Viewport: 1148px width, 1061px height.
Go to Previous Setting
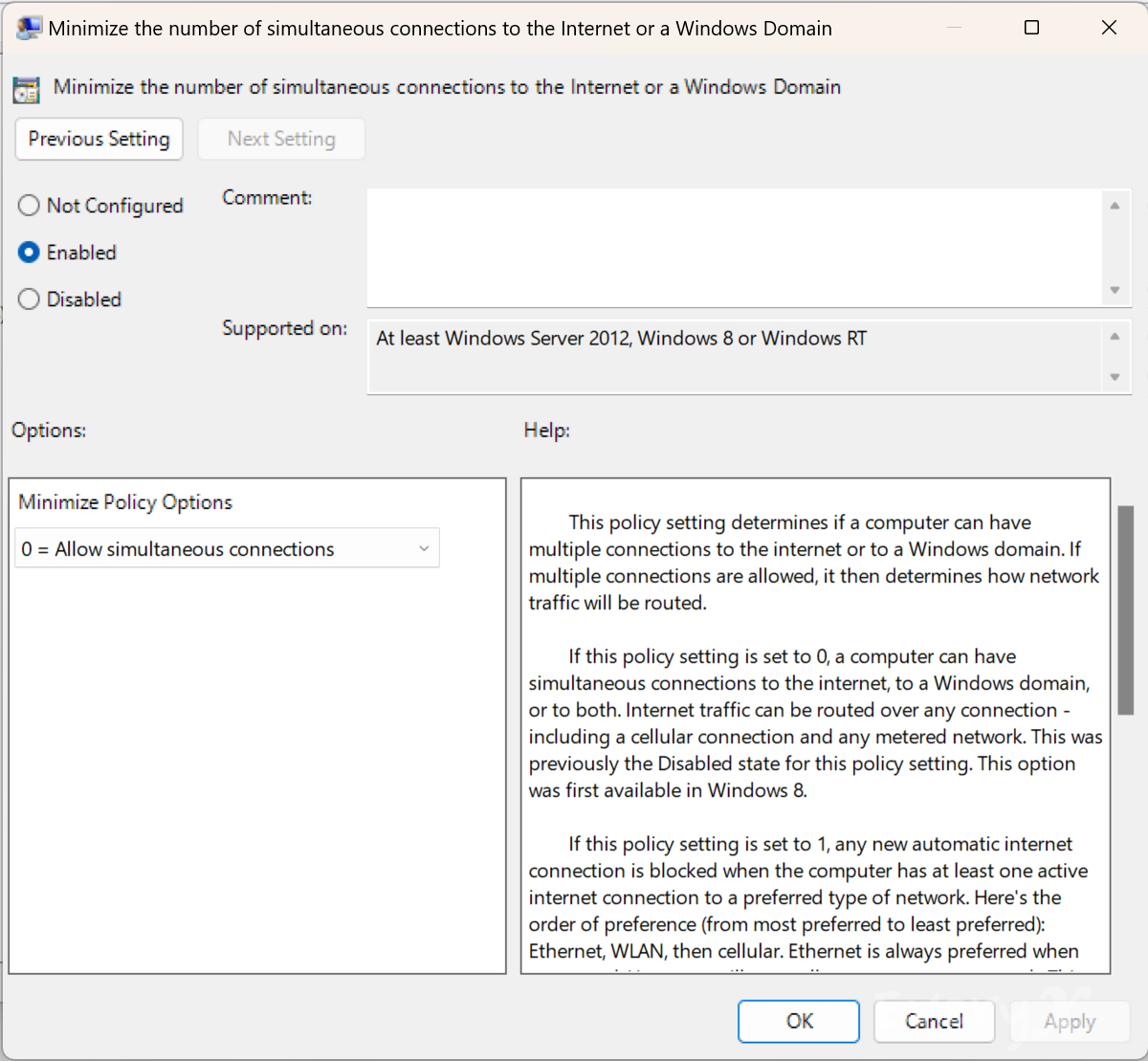pyautogui.click(x=99, y=139)
